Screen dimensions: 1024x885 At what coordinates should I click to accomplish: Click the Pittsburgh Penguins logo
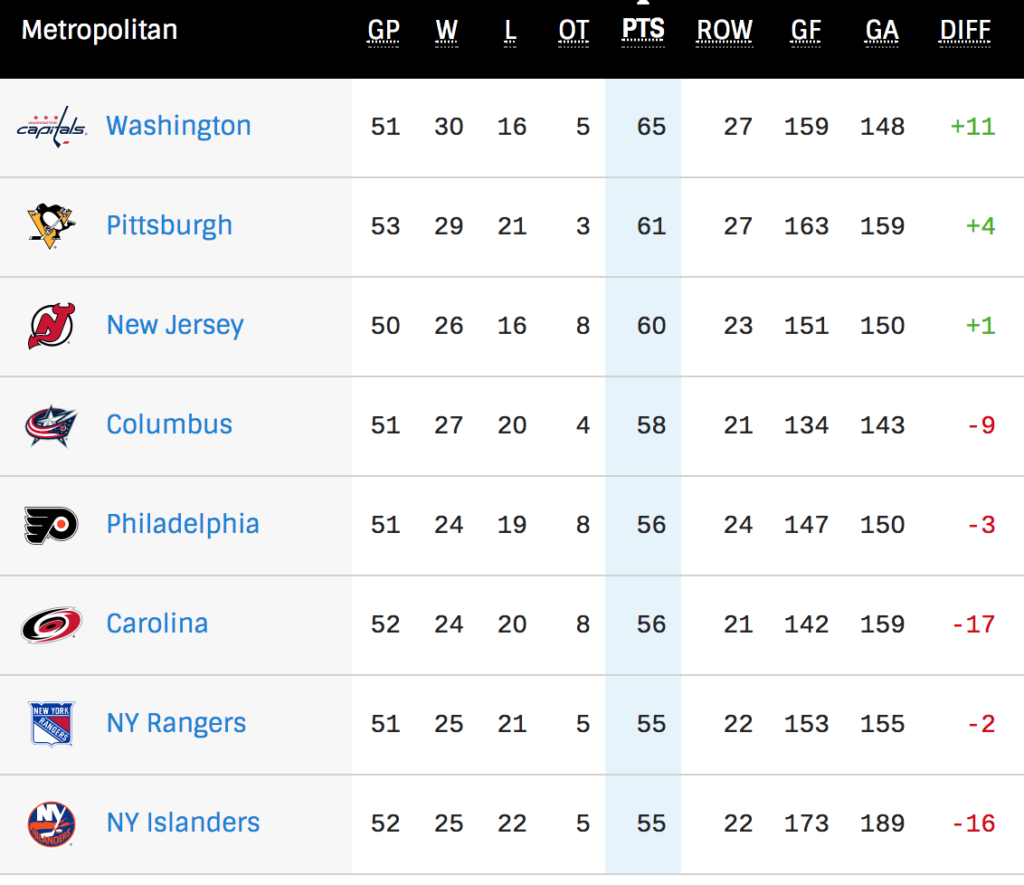pos(51,226)
